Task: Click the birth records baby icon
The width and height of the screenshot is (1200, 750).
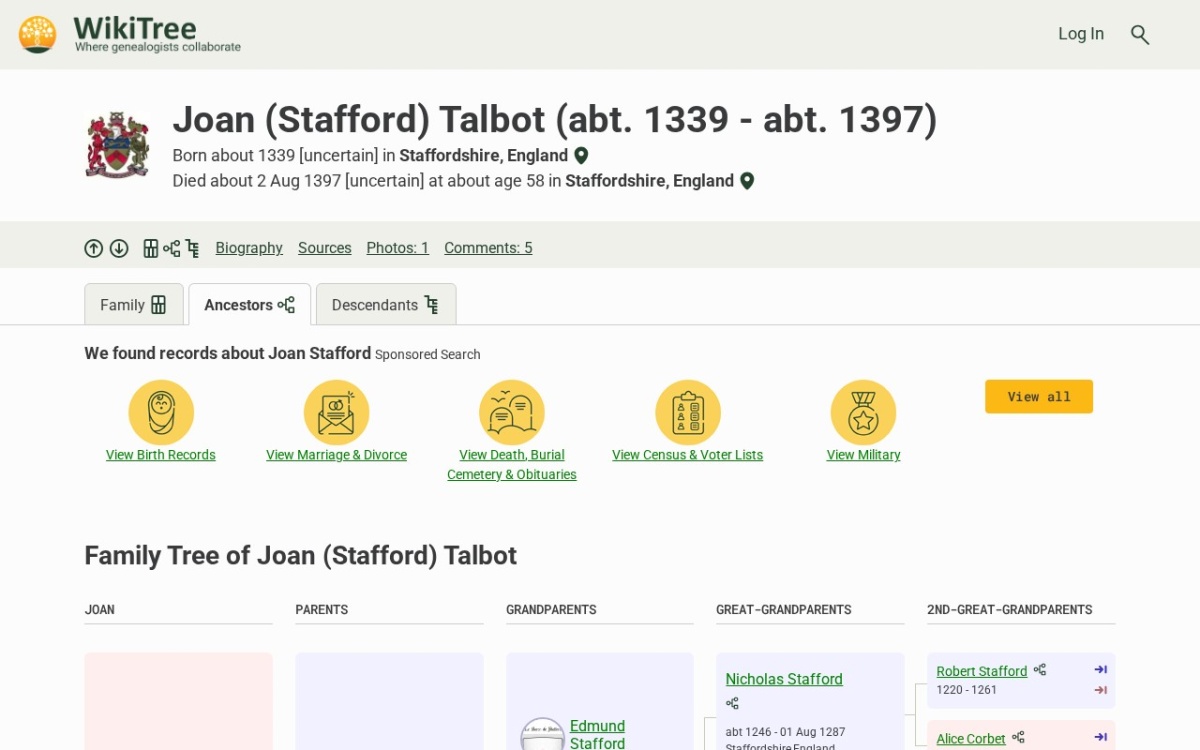Action: point(161,412)
